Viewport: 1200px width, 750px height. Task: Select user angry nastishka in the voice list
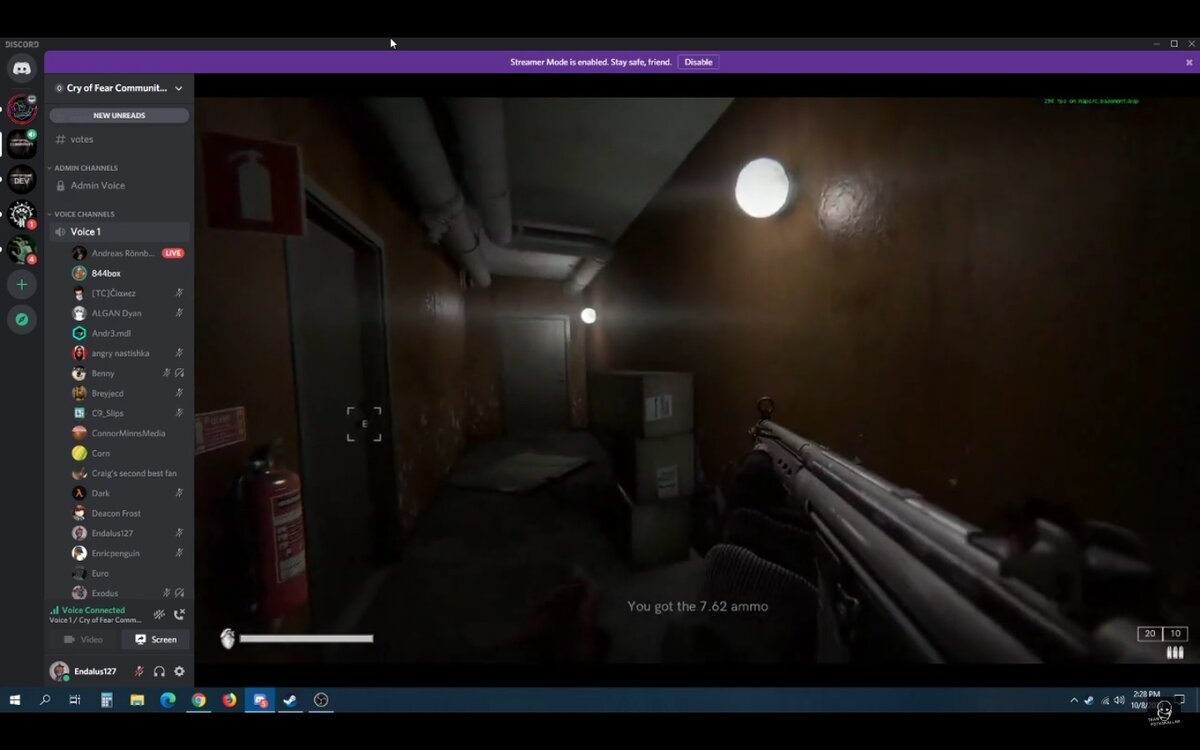(128, 353)
